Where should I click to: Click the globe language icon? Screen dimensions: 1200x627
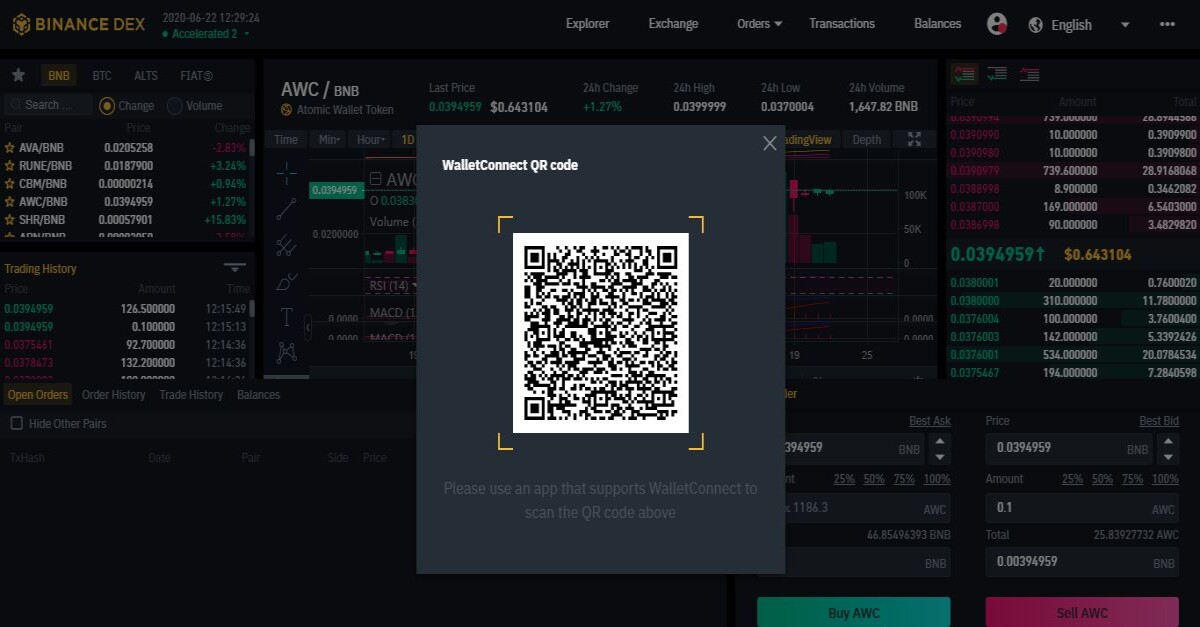coord(1035,25)
